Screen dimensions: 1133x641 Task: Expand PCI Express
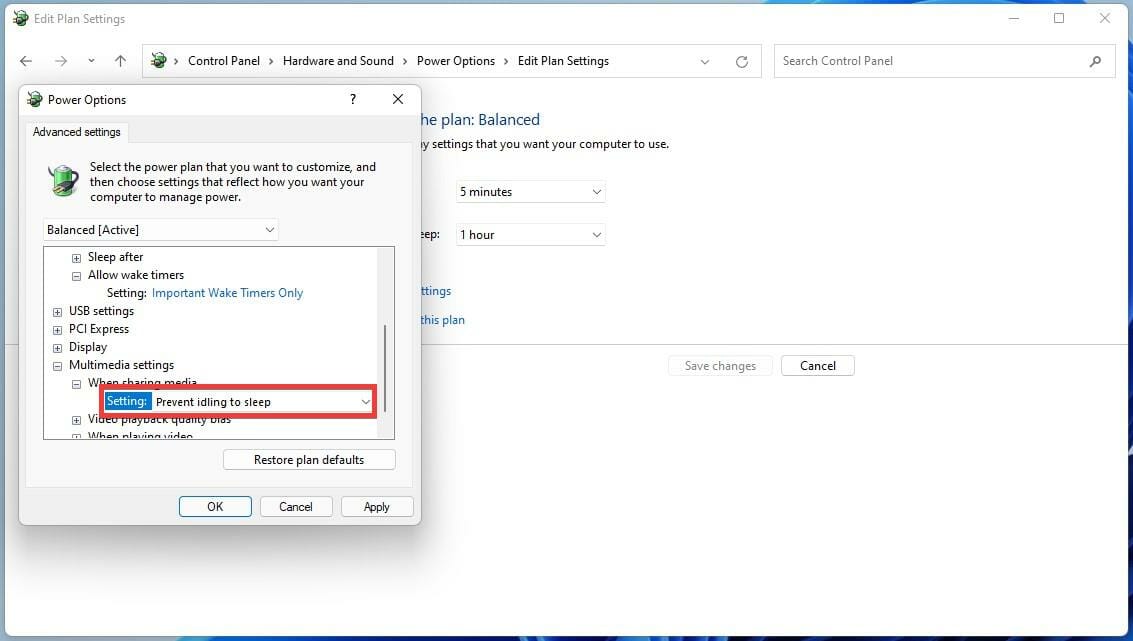(x=57, y=329)
